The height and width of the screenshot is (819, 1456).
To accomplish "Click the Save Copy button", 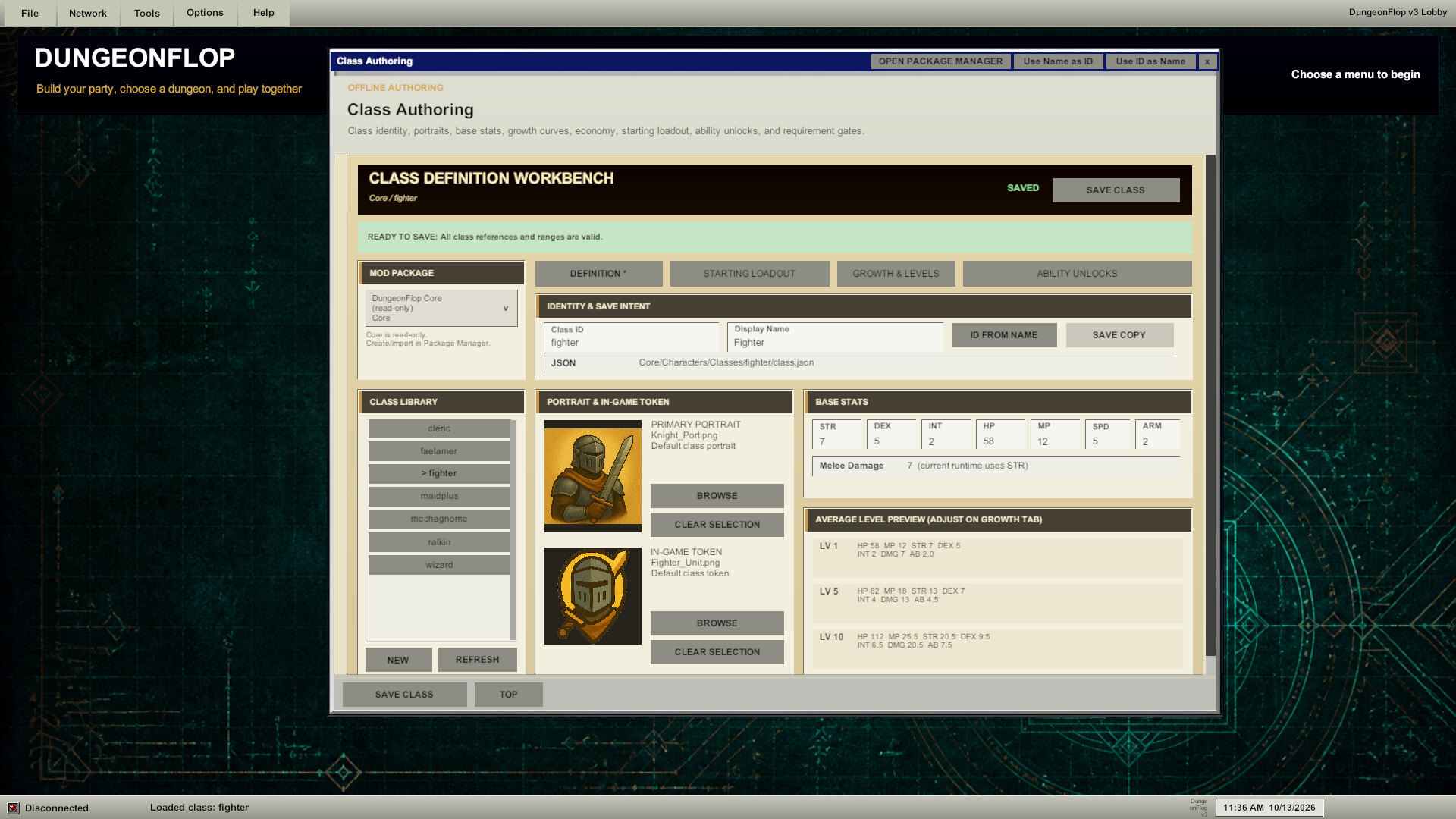I will point(1119,335).
